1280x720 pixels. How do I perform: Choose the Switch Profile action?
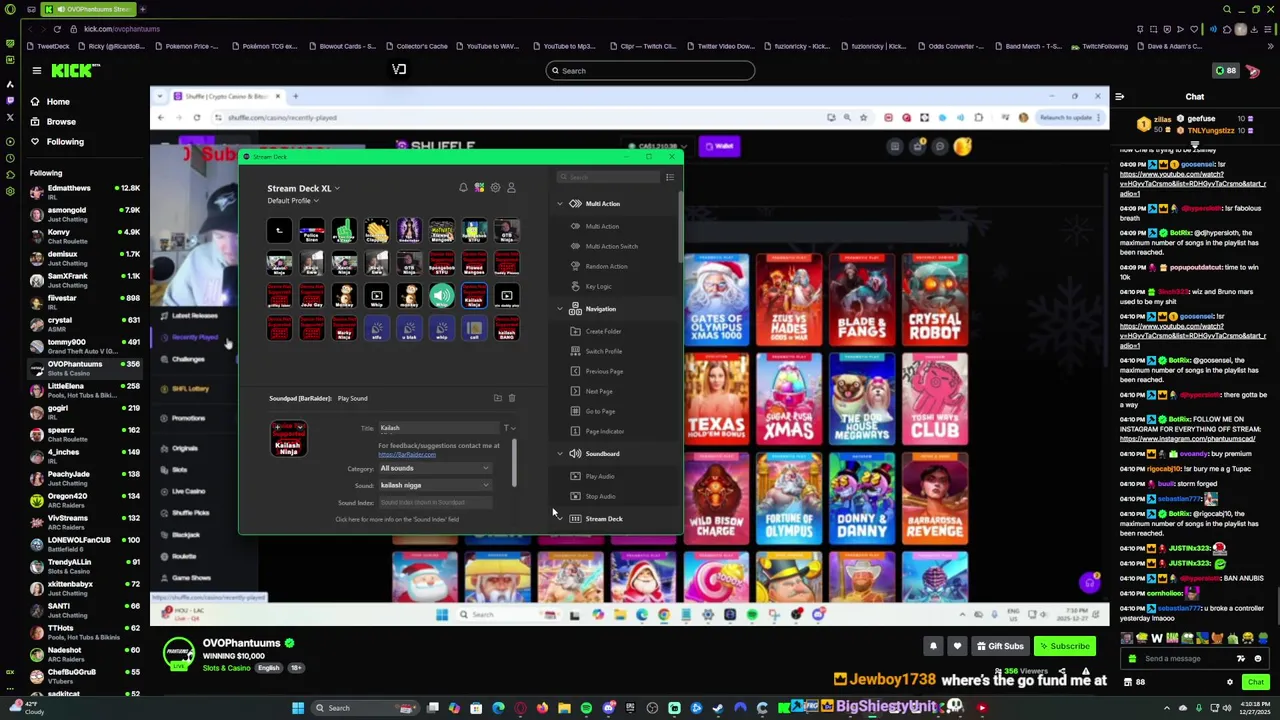(x=603, y=351)
